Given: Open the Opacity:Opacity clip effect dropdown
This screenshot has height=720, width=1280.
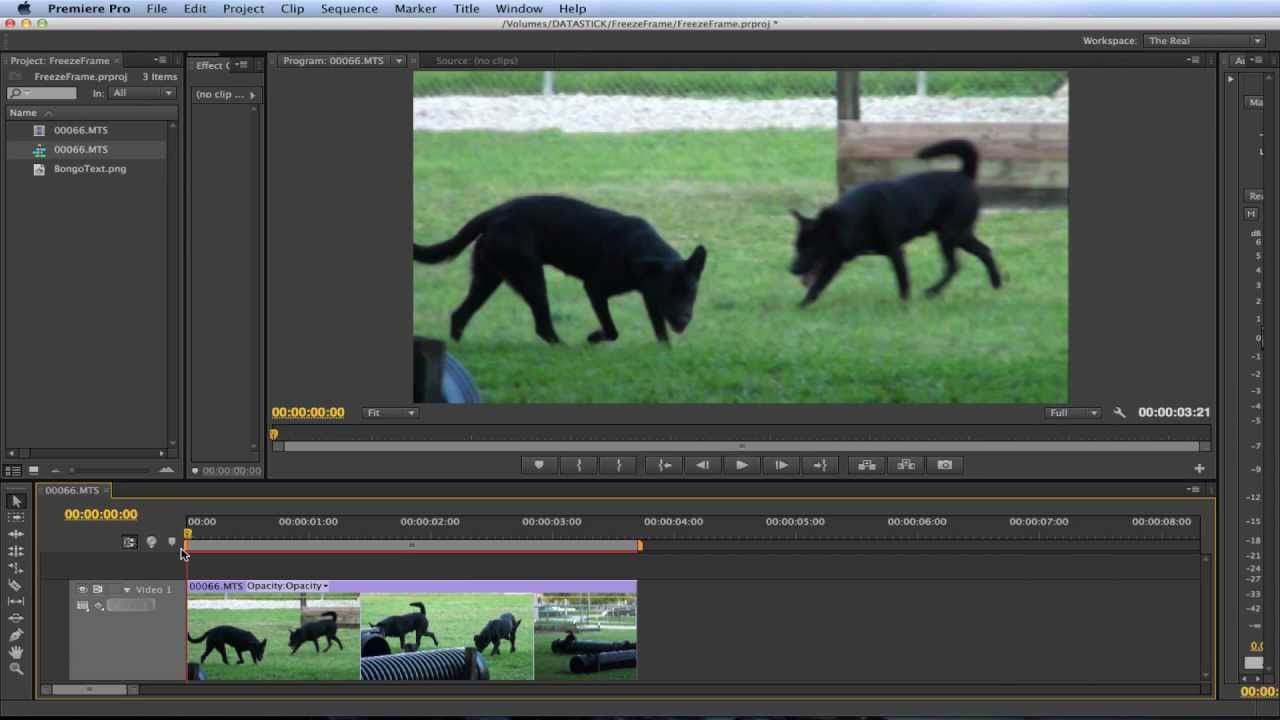Looking at the screenshot, I should pyautogui.click(x=288, y=586).
